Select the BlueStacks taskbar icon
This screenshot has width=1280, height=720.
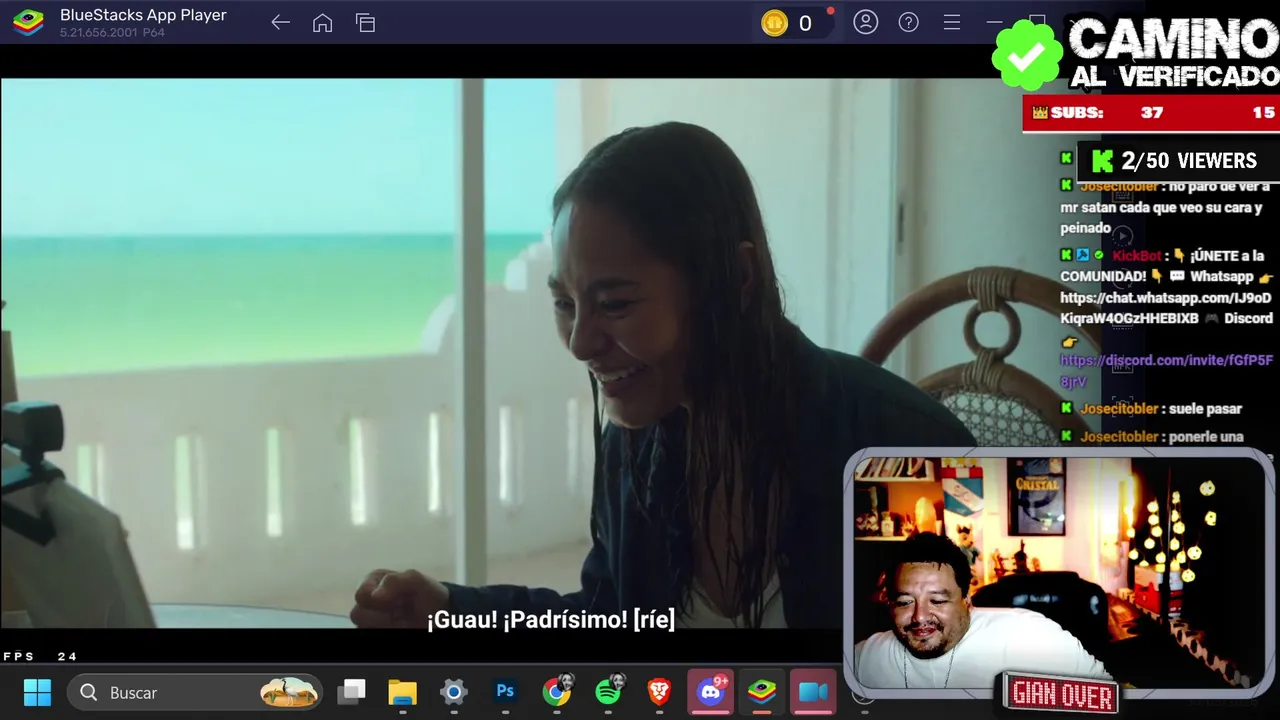(762, 691)
